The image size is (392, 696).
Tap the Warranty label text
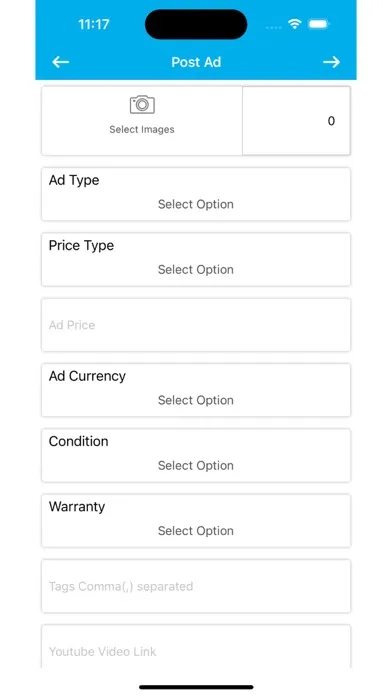[x=77, y=506]
